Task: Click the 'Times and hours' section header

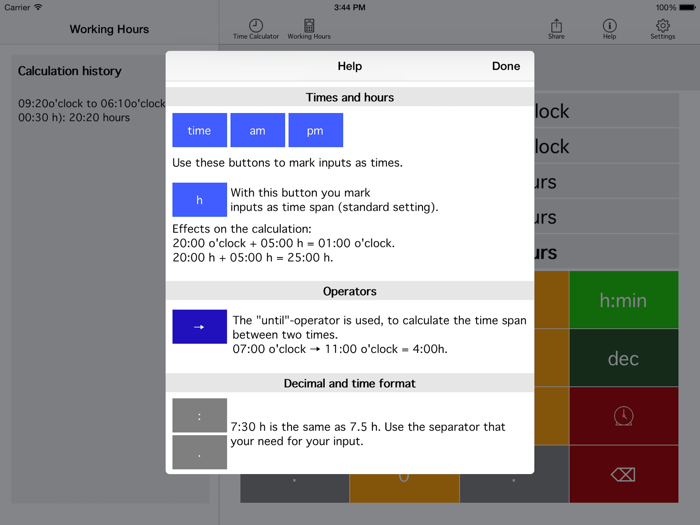Action: pos(350,97)
